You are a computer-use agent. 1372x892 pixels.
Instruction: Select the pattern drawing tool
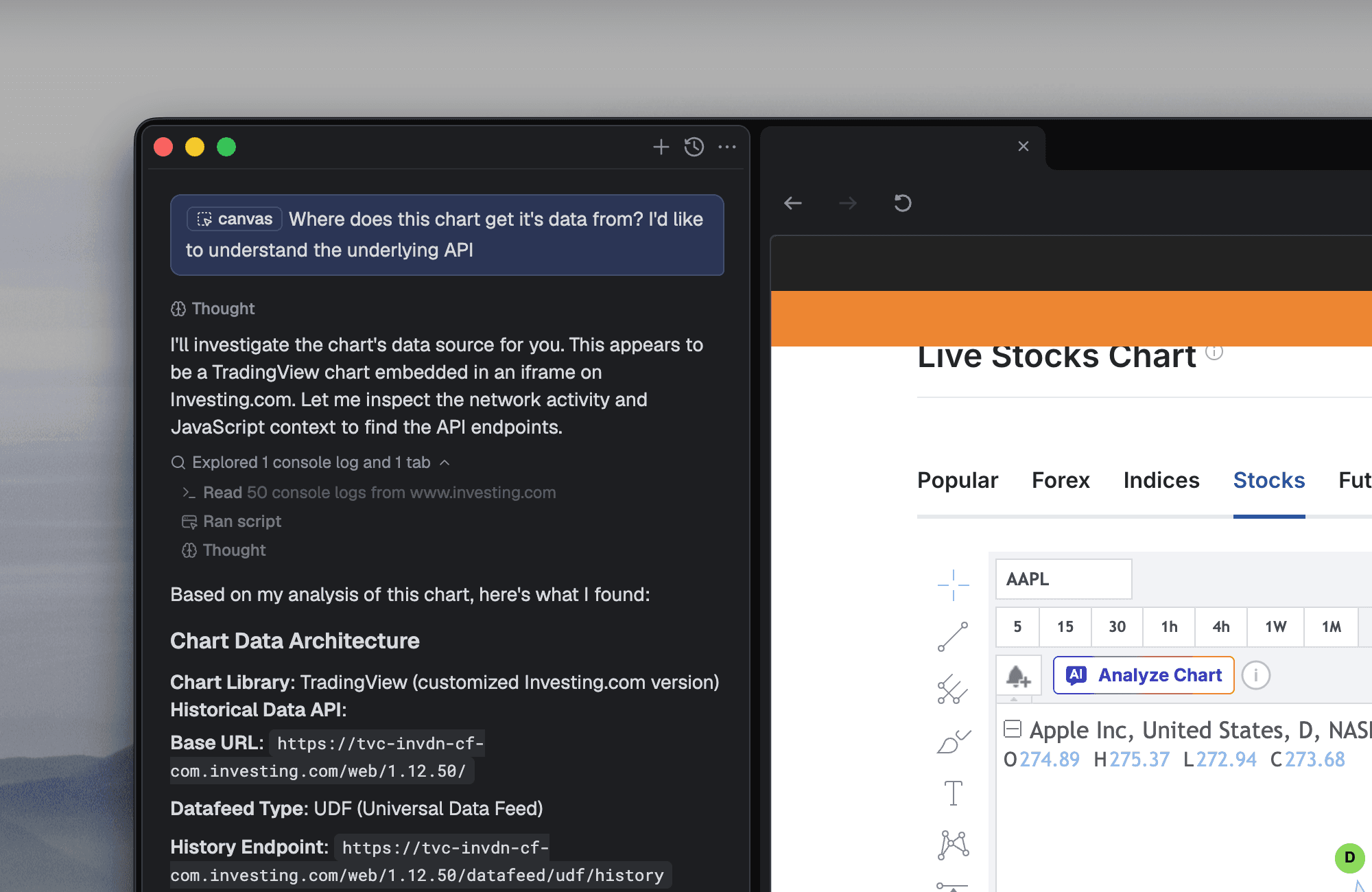953,845
